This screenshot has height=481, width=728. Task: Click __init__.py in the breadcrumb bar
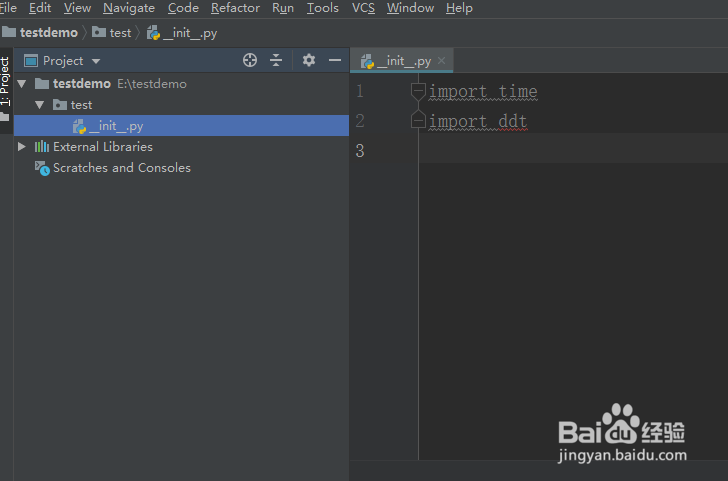pyautogui.click(x=182, y=33)
